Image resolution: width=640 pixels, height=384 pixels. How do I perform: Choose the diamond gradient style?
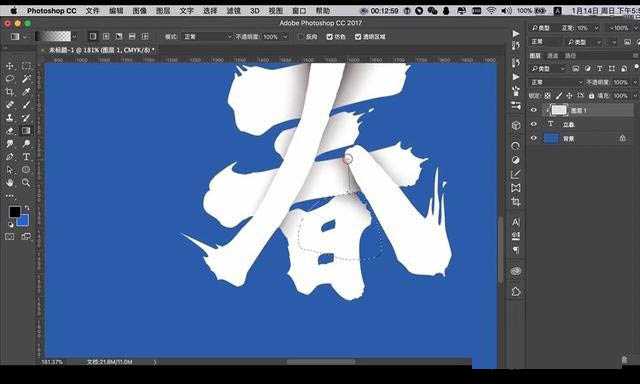[144, 37]
